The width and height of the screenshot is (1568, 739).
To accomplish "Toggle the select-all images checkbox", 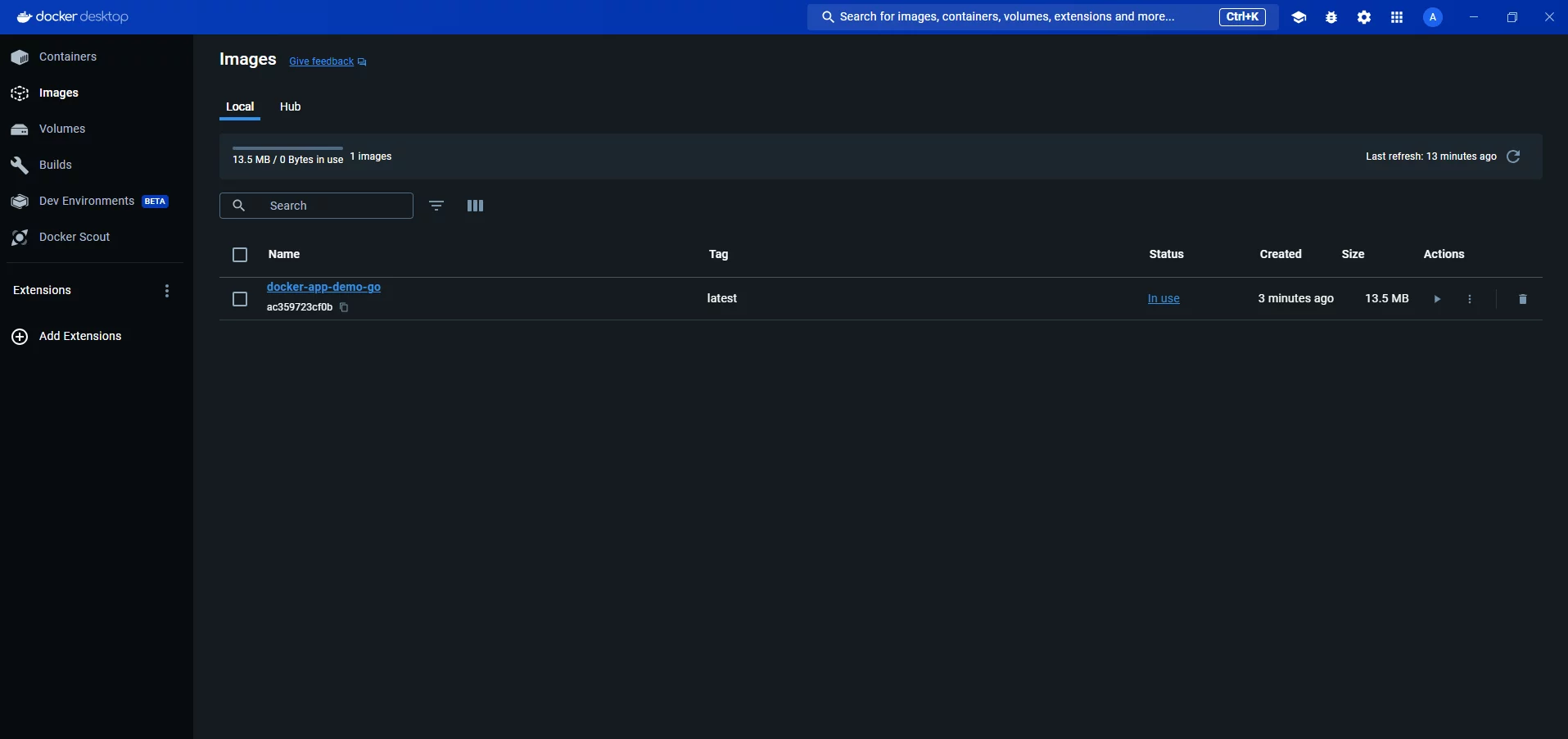I will [240, 255].
